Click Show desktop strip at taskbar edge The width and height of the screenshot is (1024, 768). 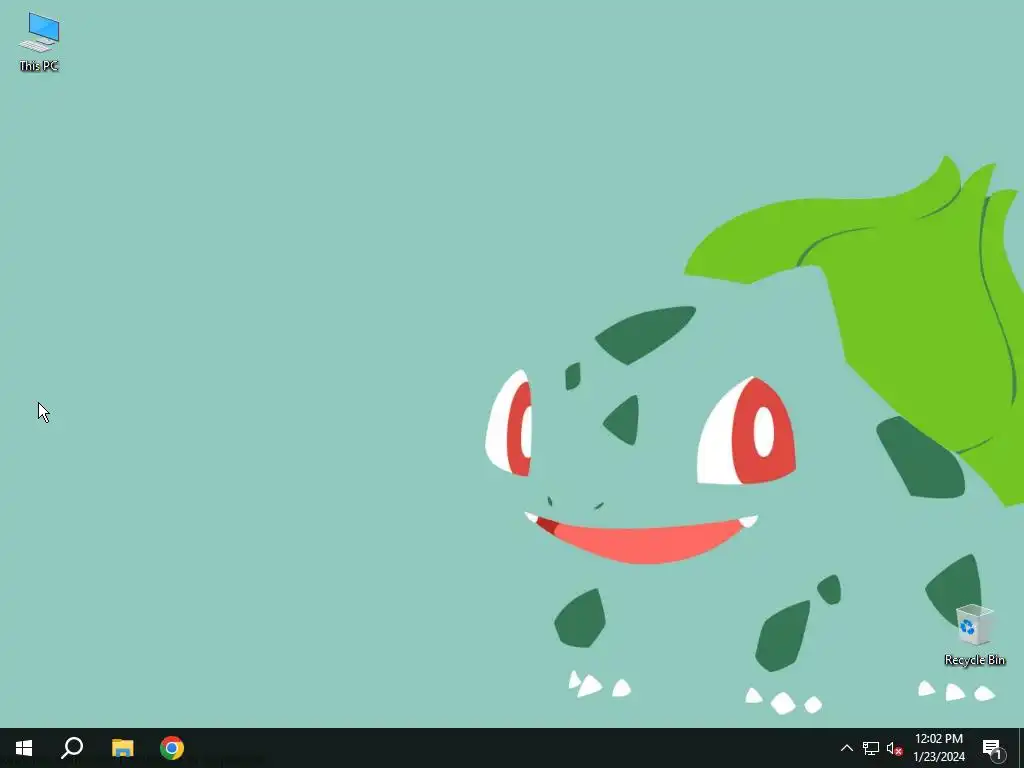pos(1021,748)
